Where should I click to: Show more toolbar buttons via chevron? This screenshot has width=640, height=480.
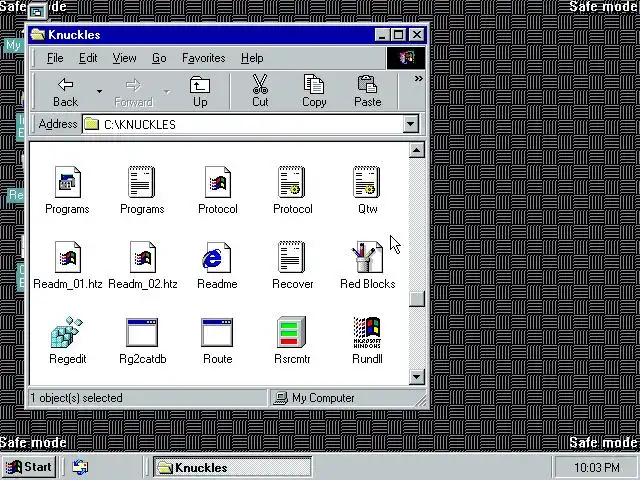pyautogui.click(x=418, y=78)
